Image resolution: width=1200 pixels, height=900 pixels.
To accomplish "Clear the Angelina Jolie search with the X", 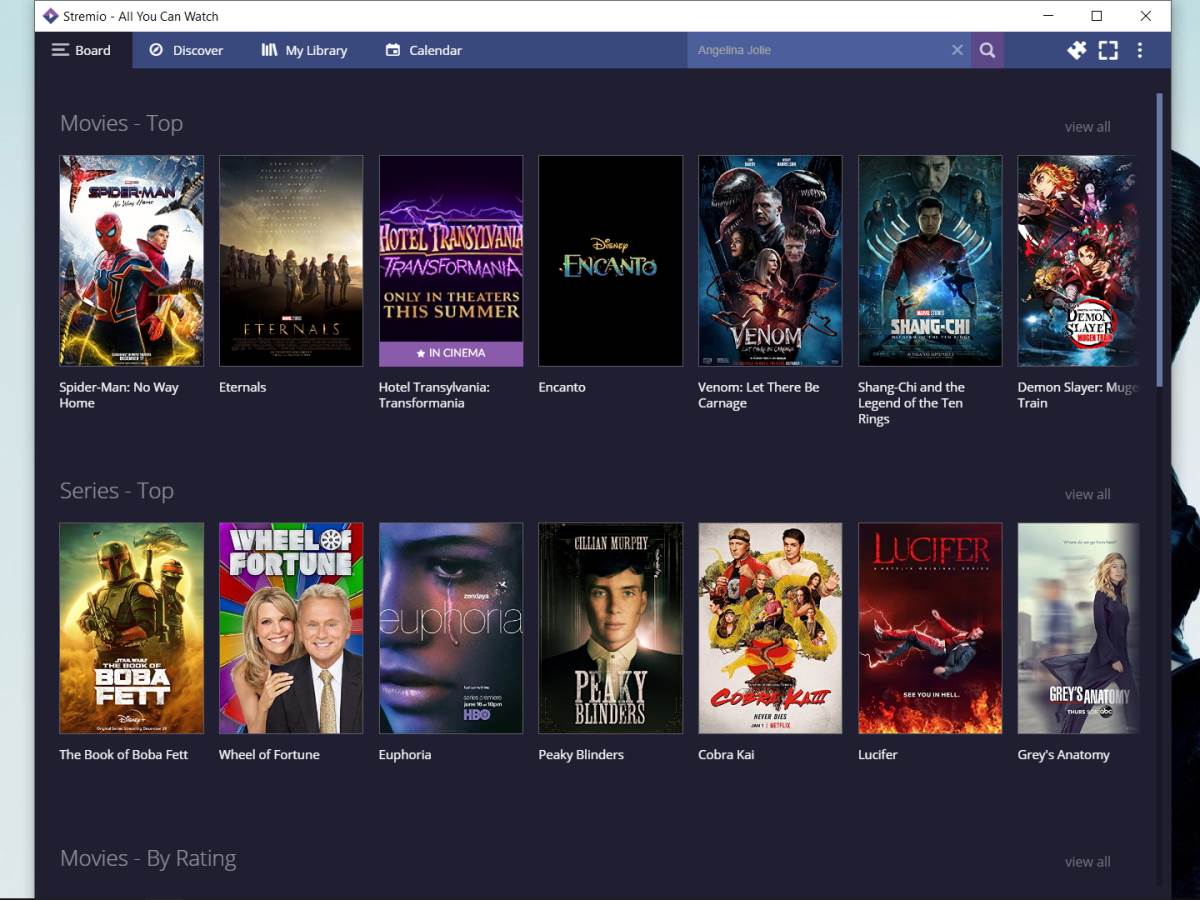I will [957, 49].
